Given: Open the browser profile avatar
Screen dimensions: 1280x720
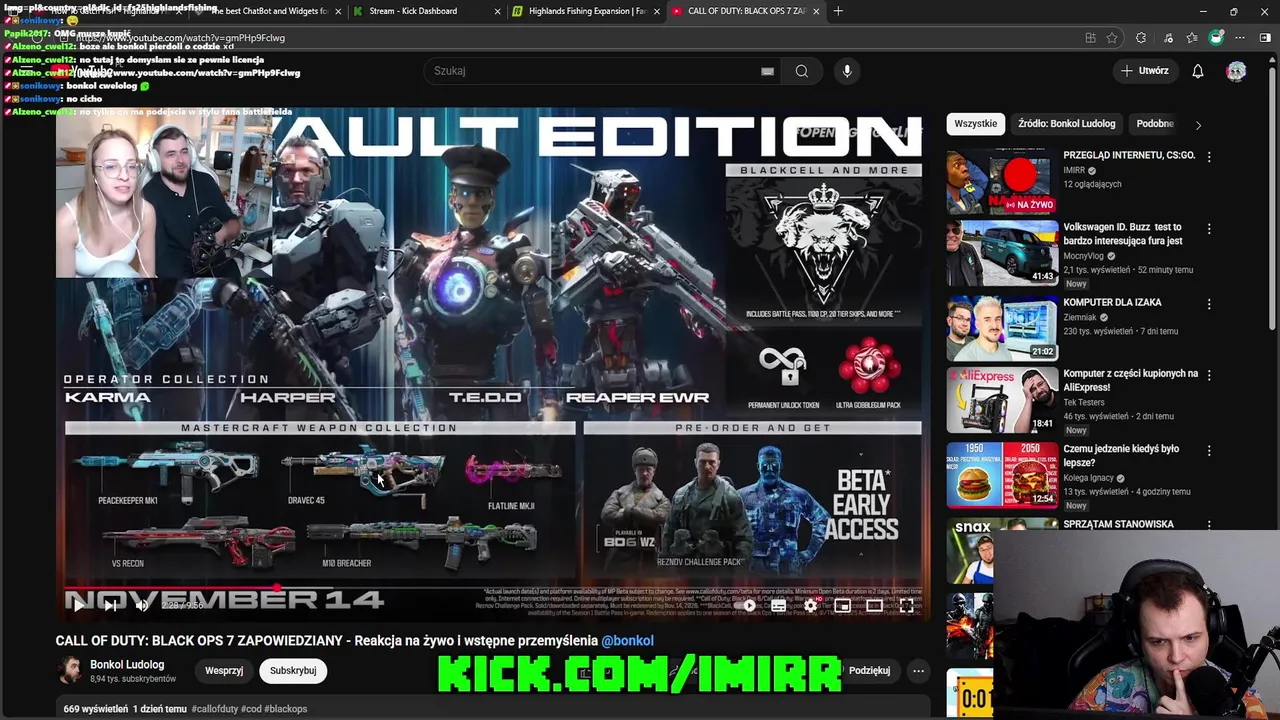Looking at the screenshot, I should click(1216, 38).
